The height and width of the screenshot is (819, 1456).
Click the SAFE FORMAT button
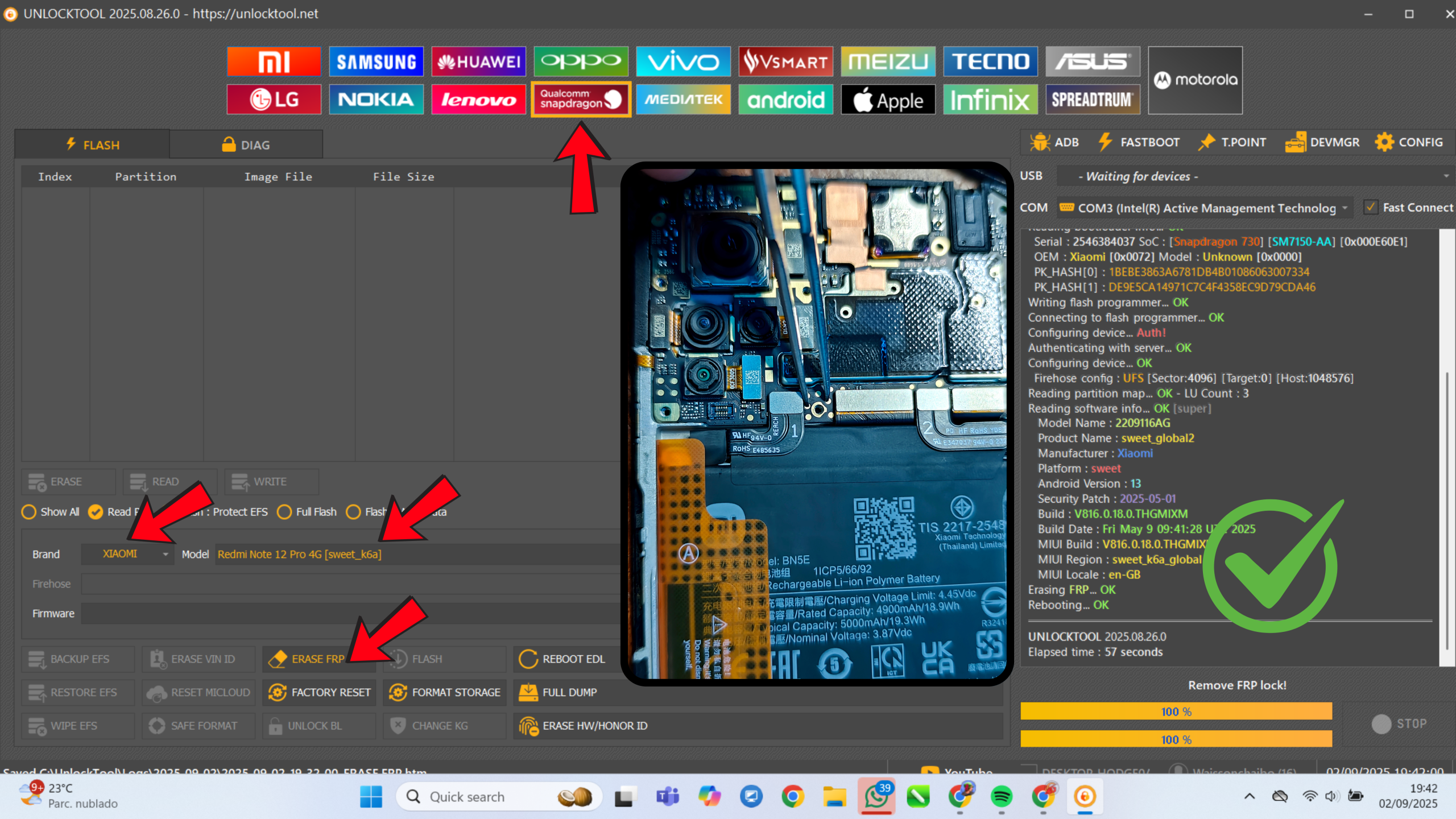tap(198, 726)
